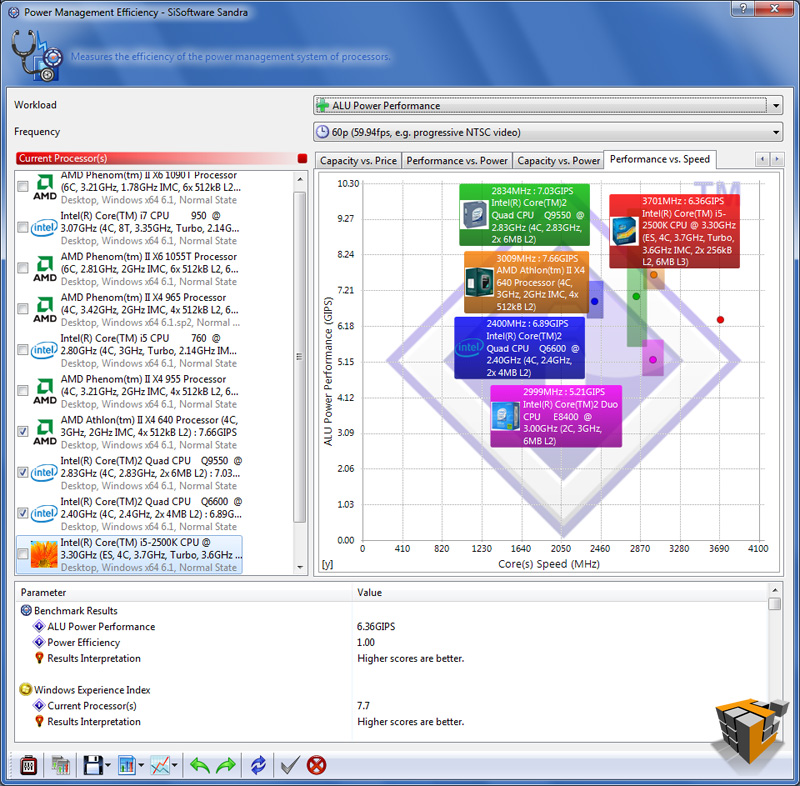Viewport: 800px width, 786px height.
Task: Uncheck the Athlon II X4 640 checkbox
Action: coord(22,432)
